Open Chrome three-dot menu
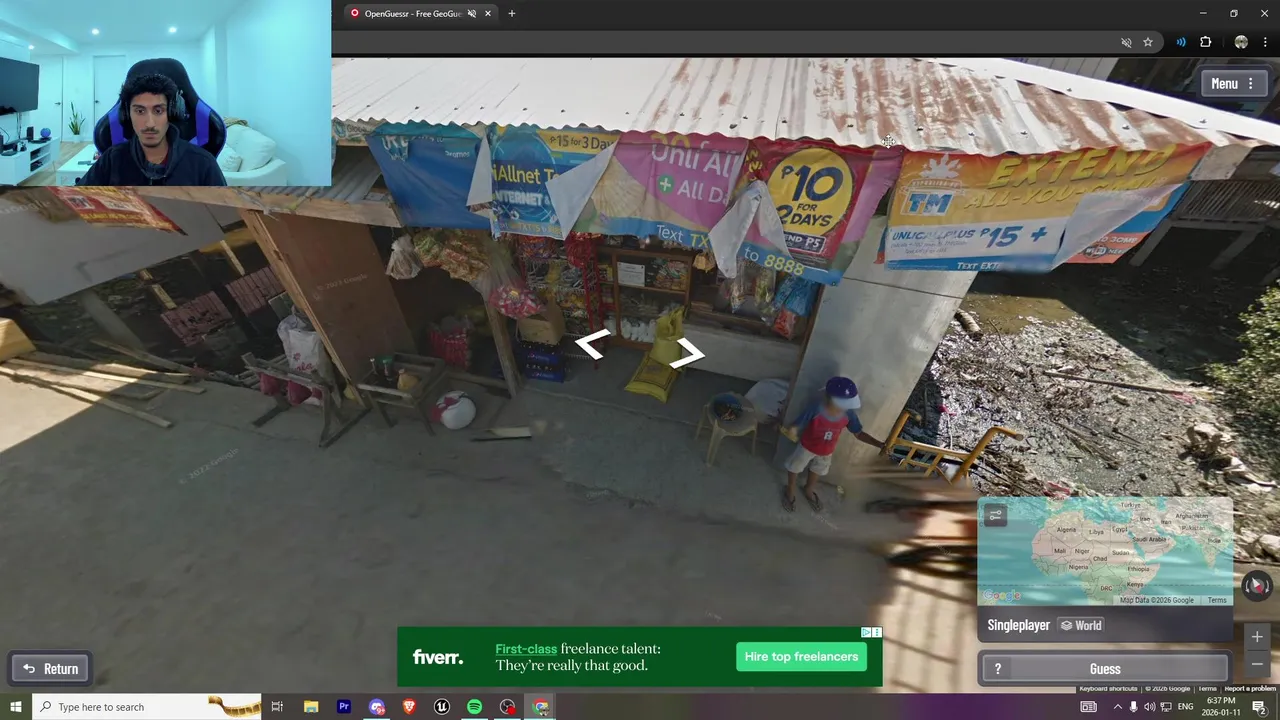This screenshot has width=1280, height=720. pyautogui.click(x=1265, y=42)
